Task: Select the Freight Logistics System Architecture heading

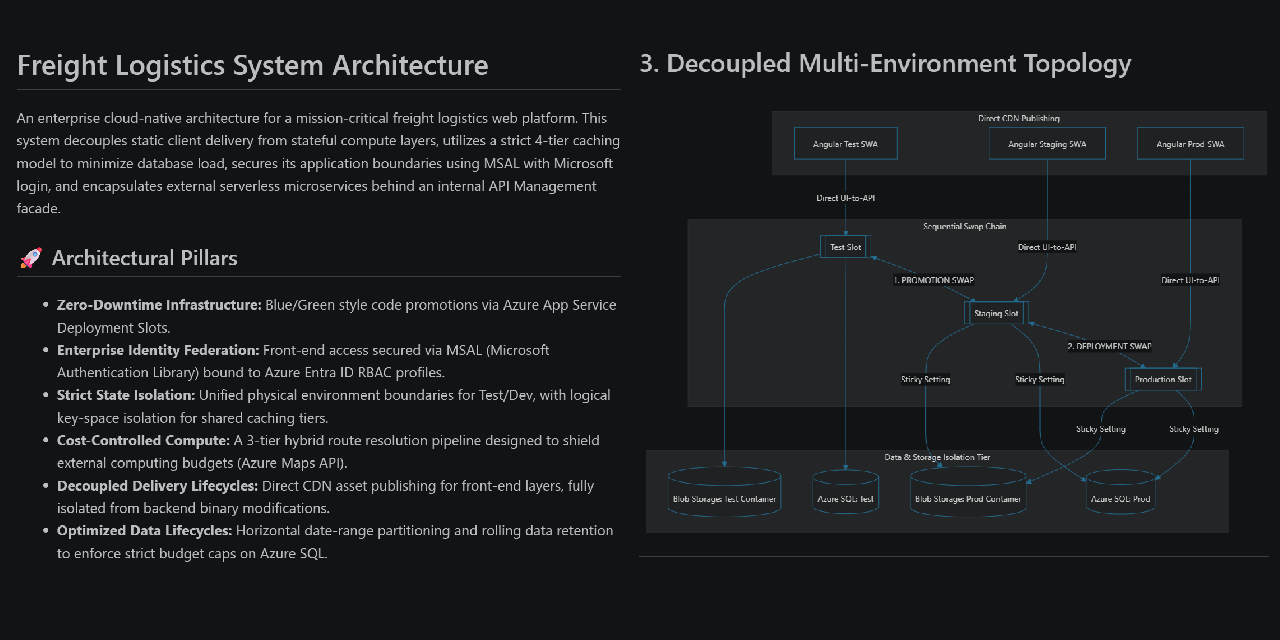Action: point(253,65)
